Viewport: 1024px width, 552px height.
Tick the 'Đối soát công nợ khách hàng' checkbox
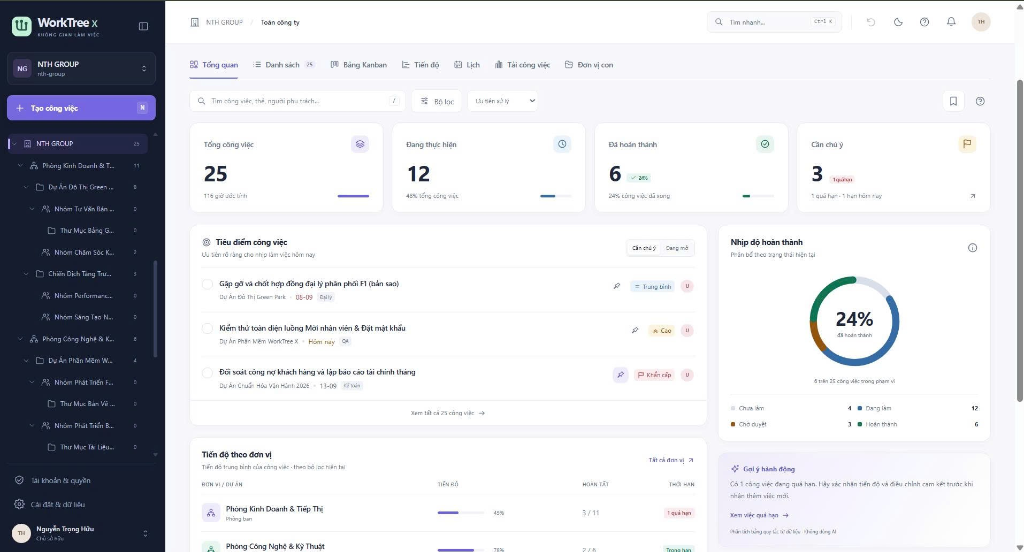207,372
